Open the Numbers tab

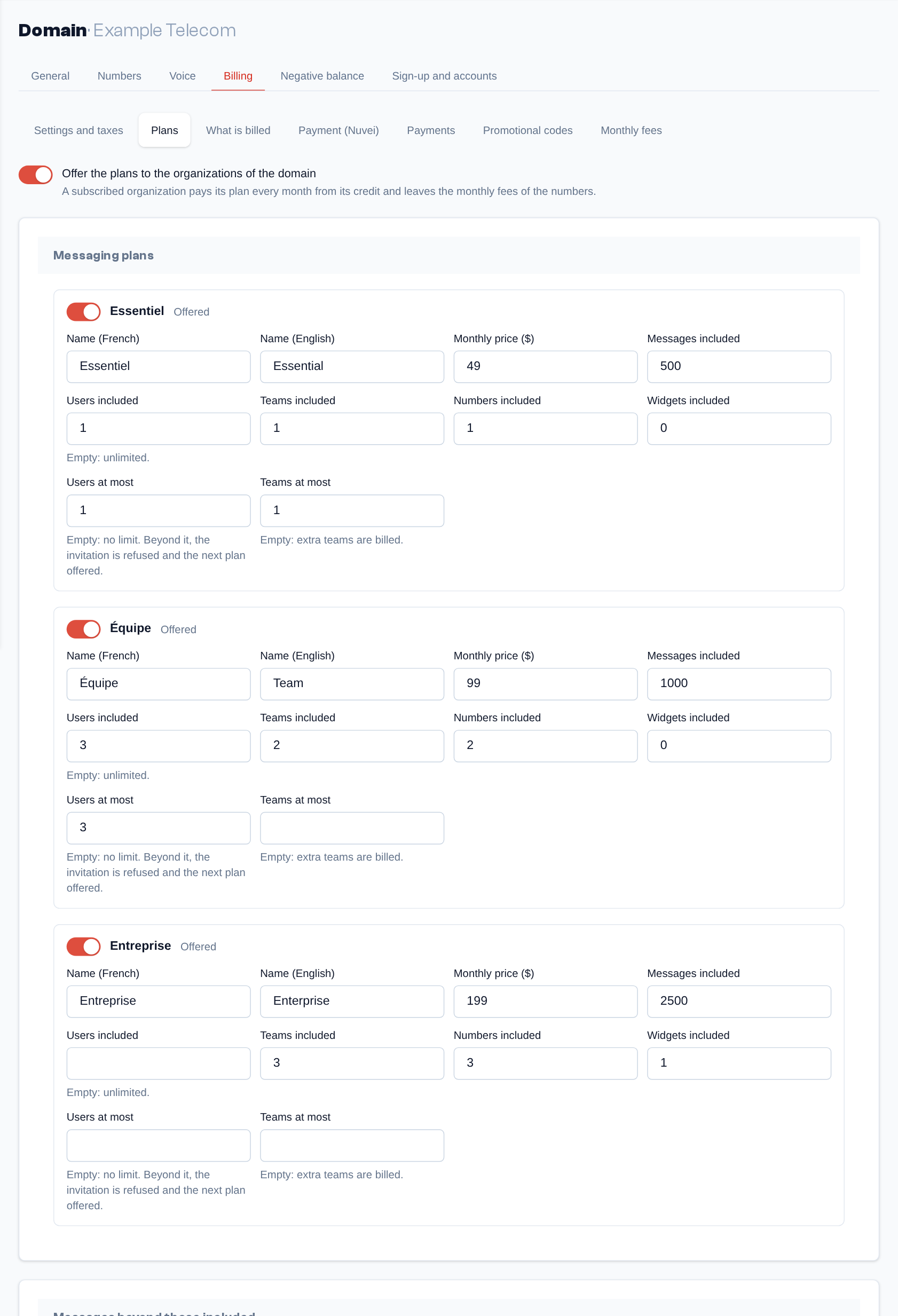[120, 76]
